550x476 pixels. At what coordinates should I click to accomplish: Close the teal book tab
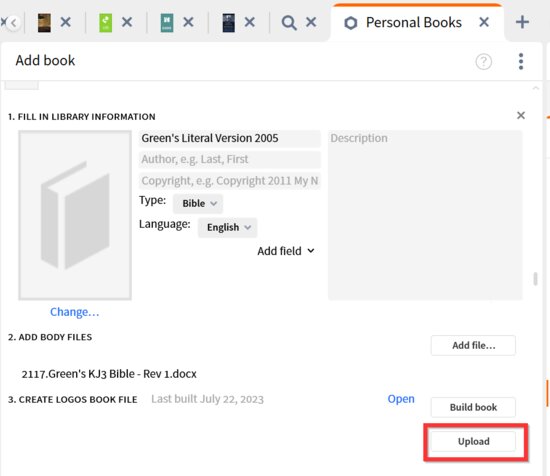pos(188,22)
